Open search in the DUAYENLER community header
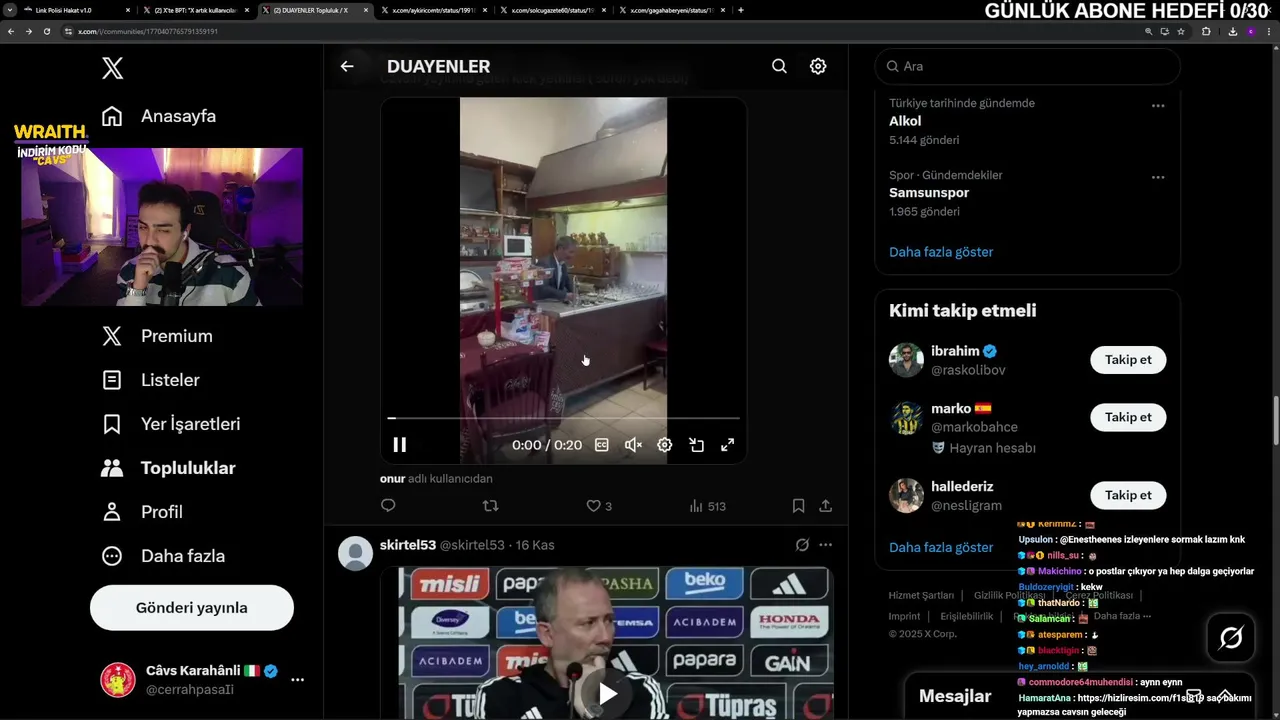The width and height of the screenshot is (1280, 720). pos(779,66)
